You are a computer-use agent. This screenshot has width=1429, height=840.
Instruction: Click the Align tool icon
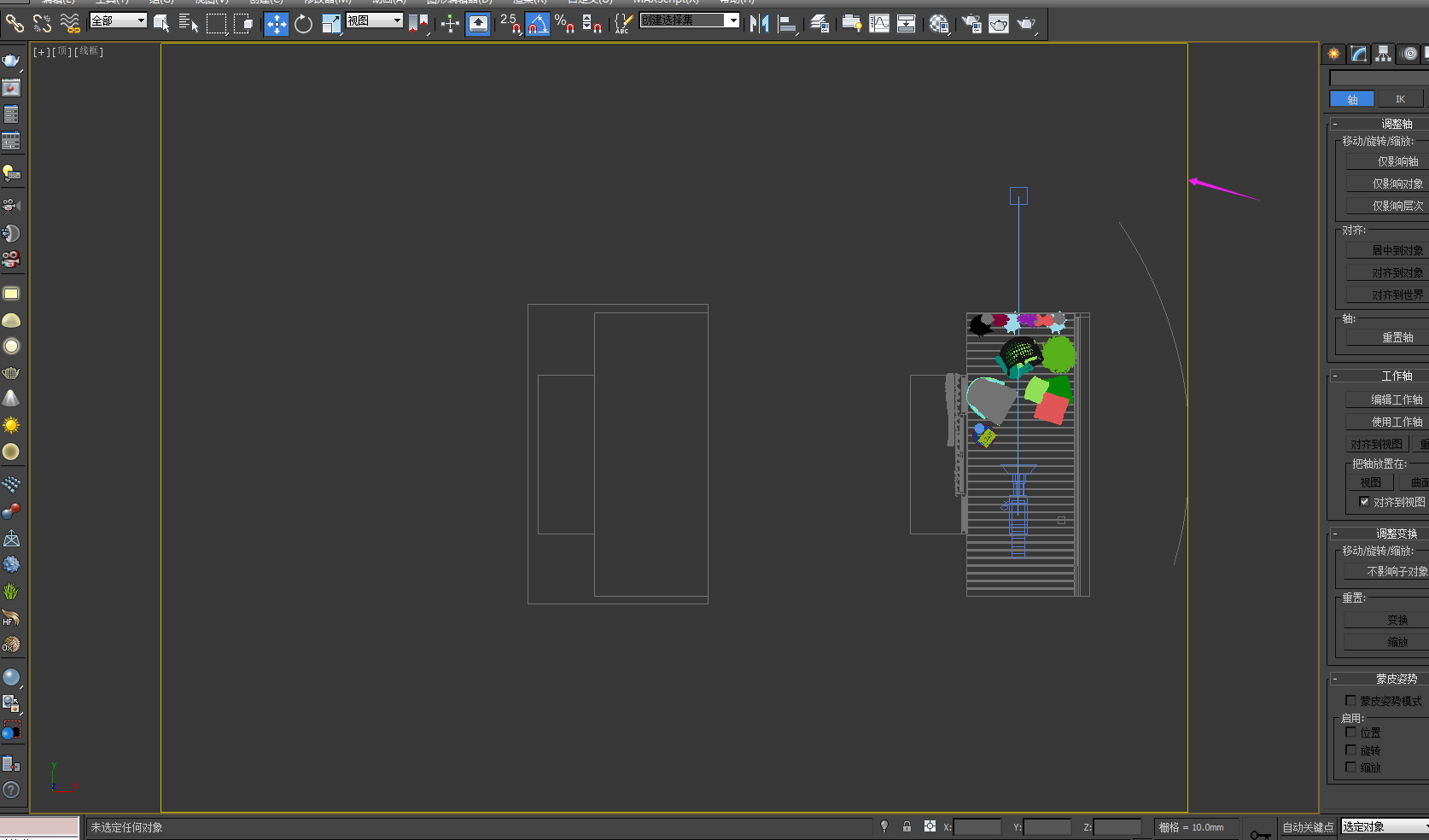[x=788, y=23]
